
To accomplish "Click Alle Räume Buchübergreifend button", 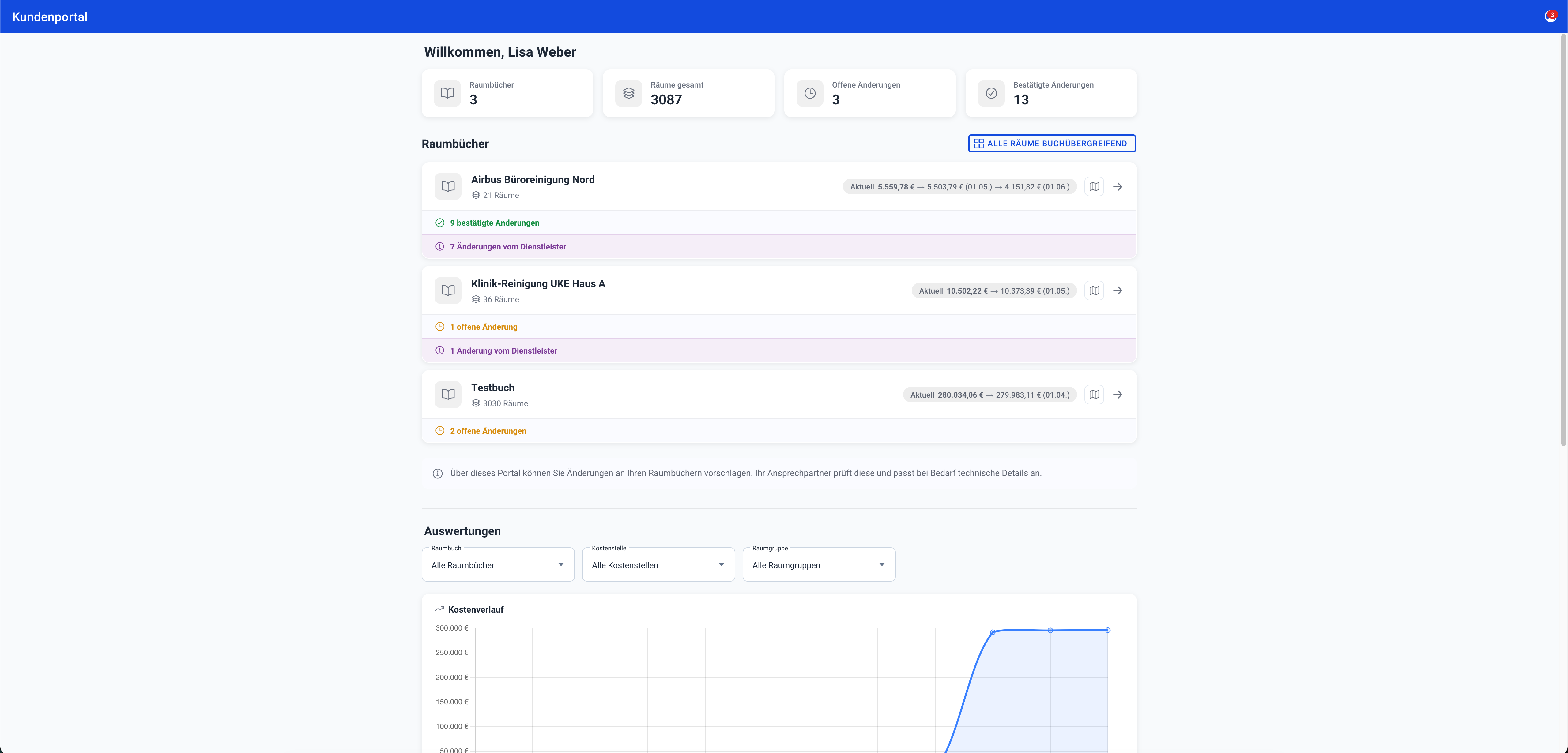I will [x=1052, y=144].
